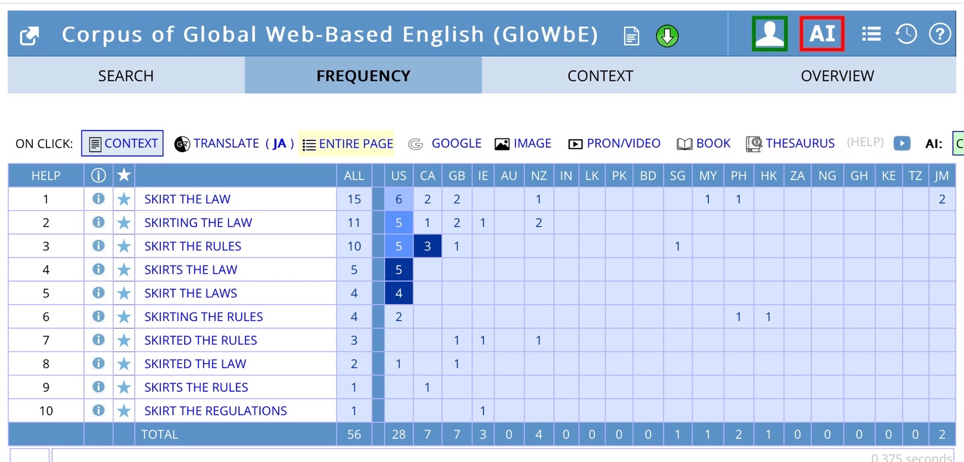Show info for SKIRTING THE LAW

(x=98, y=222)
